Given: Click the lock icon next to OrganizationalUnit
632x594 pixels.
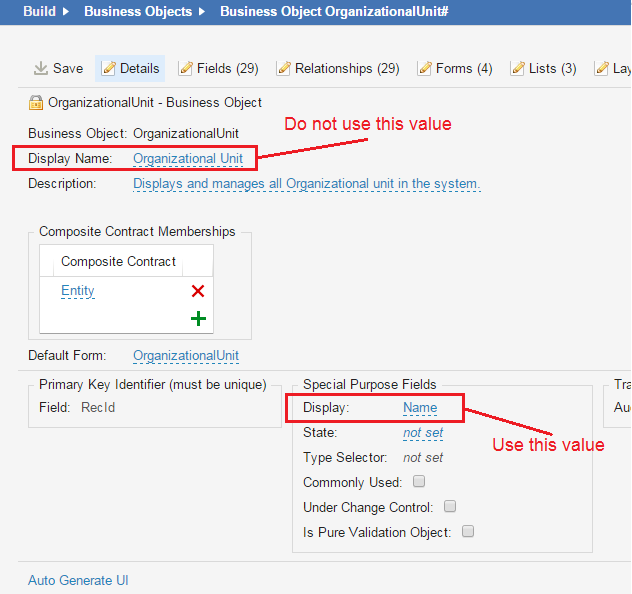Looking at the screenshot, I should coord(36,102).
